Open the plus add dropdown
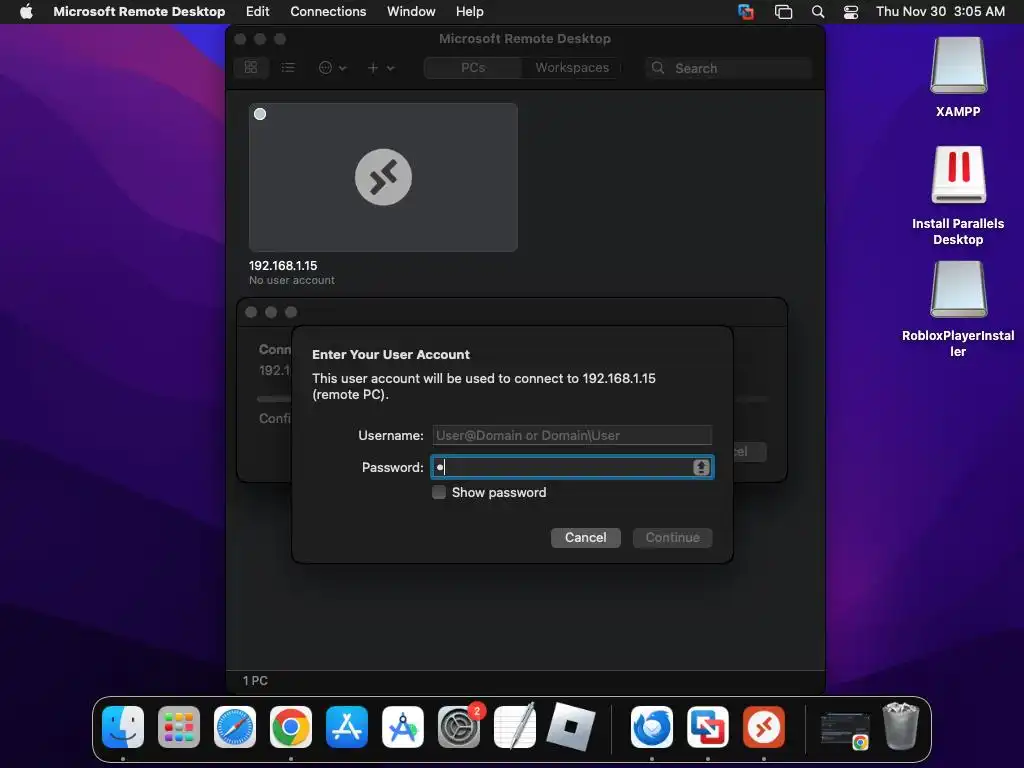Viewport: 1024px width, 768px height. point(381,68)
